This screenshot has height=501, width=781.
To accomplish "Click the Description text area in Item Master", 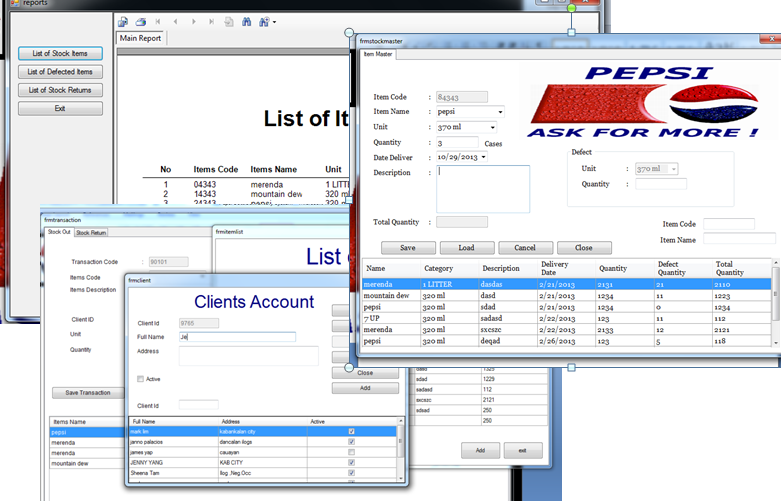I will 483,189.
